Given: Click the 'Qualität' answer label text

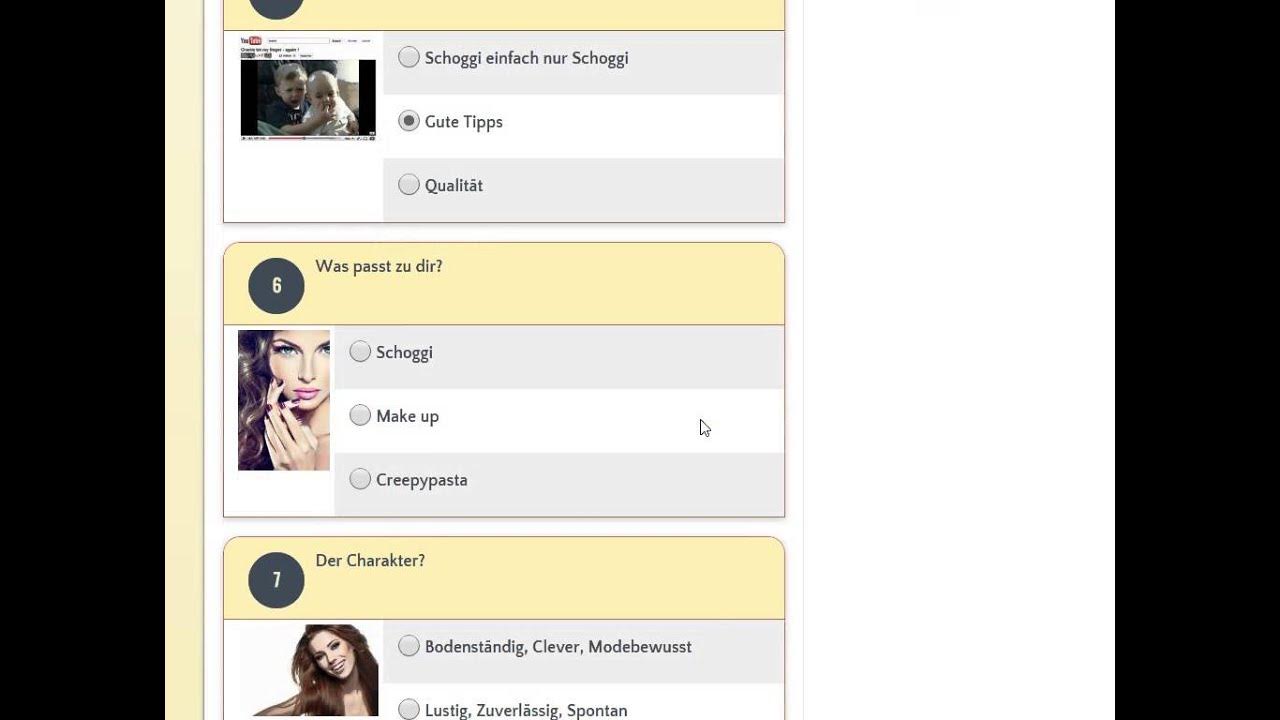Looking at the screenshot, I should [x=454, y=186].
